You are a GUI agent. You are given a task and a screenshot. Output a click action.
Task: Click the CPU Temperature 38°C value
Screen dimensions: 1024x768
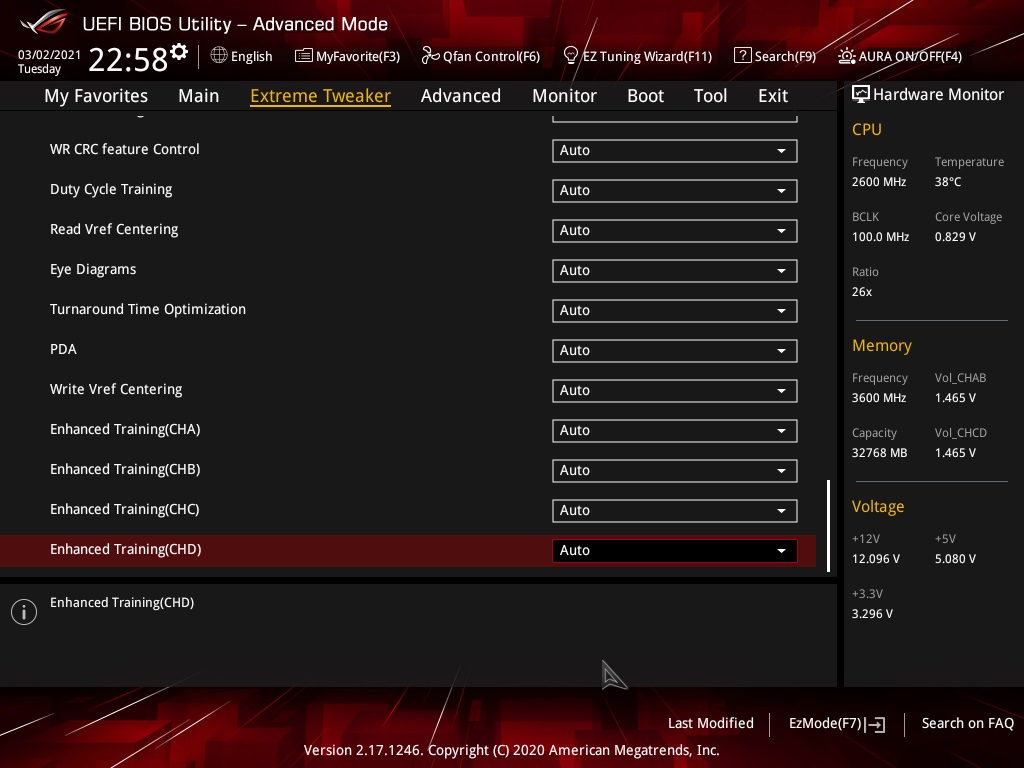coord(948,182)
